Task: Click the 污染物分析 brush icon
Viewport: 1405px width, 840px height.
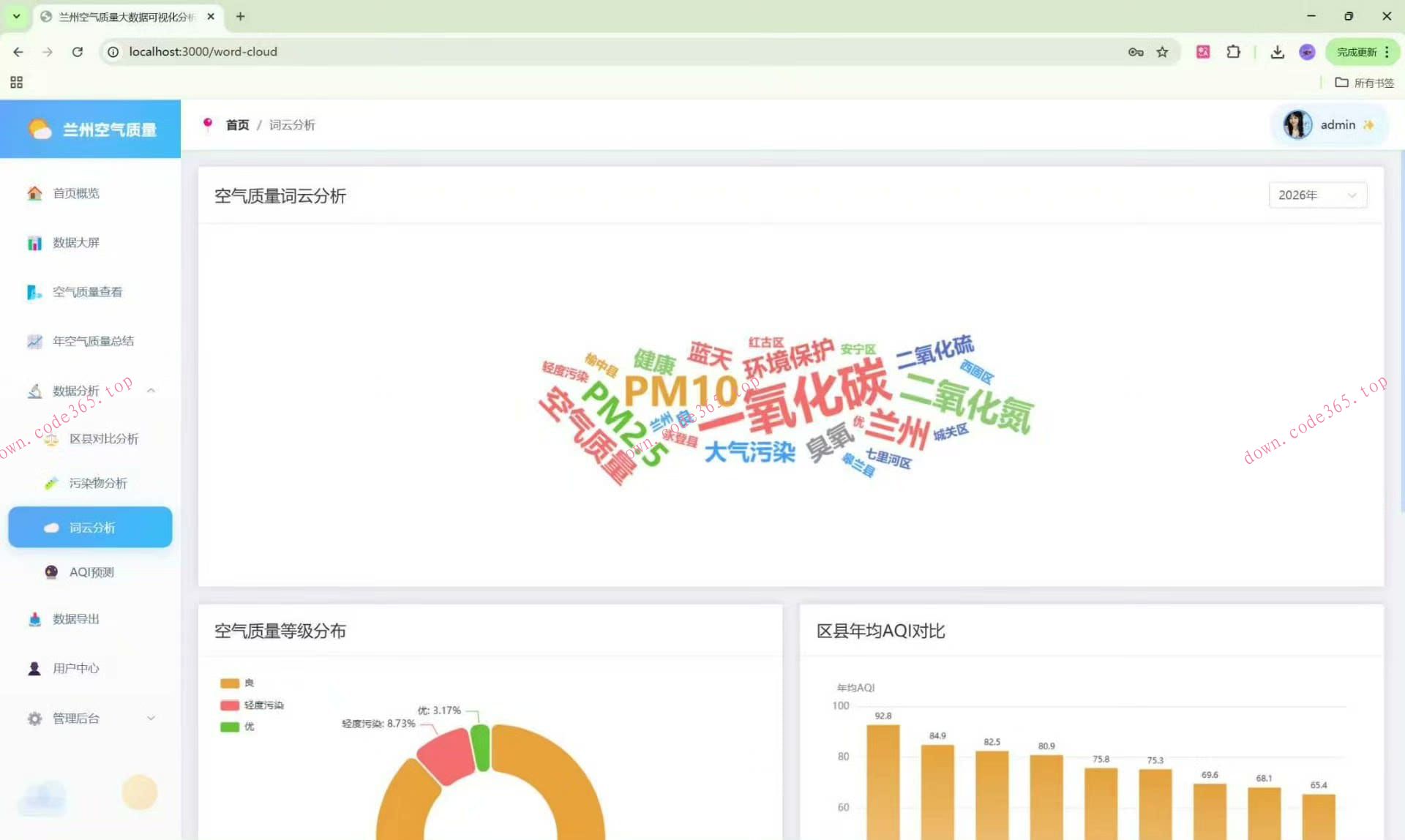Action: [51, 483]
